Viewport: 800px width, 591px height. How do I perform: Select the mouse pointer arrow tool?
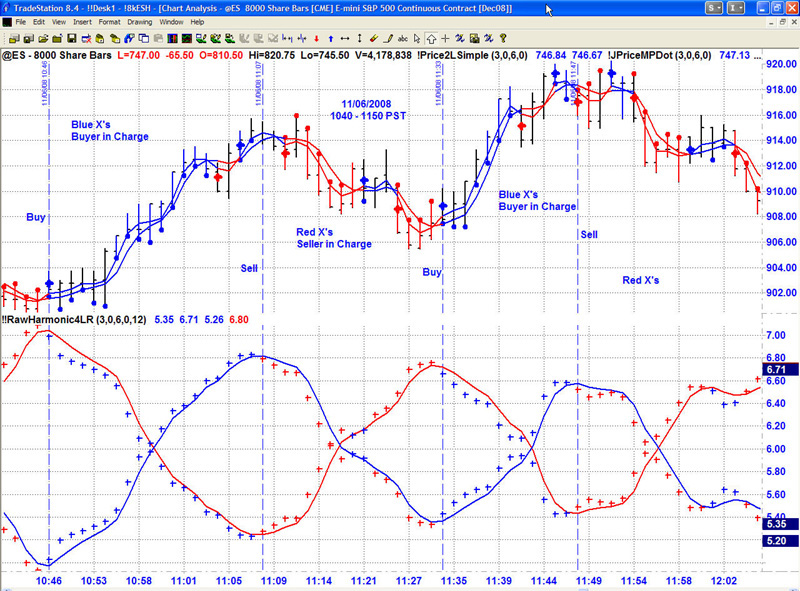click(x=417, y=39)
